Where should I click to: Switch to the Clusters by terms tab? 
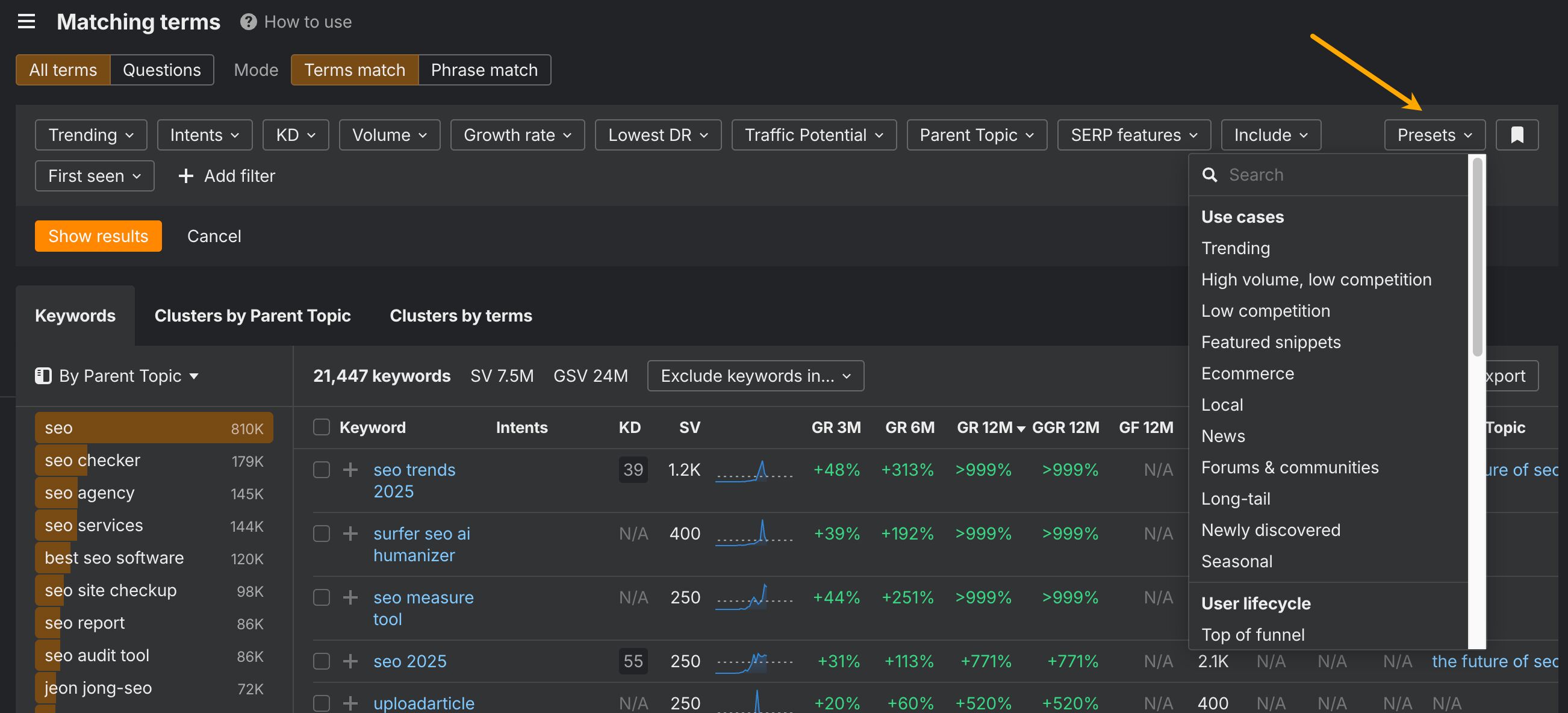(x=461, y=316)
